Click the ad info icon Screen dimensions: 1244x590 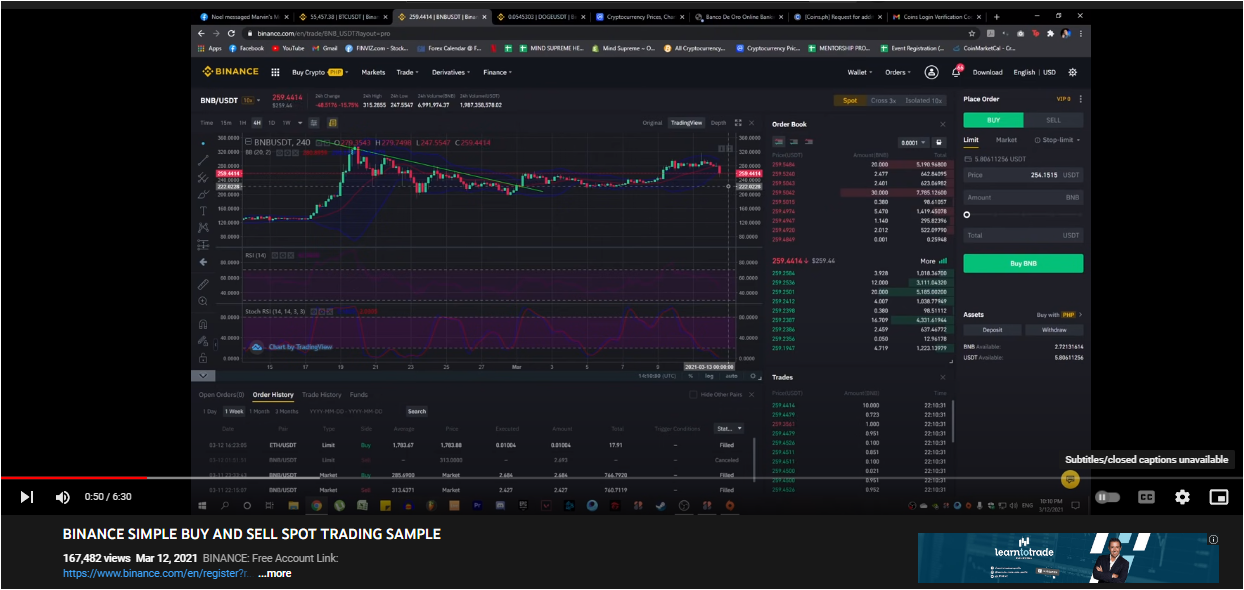(1213, 539)
